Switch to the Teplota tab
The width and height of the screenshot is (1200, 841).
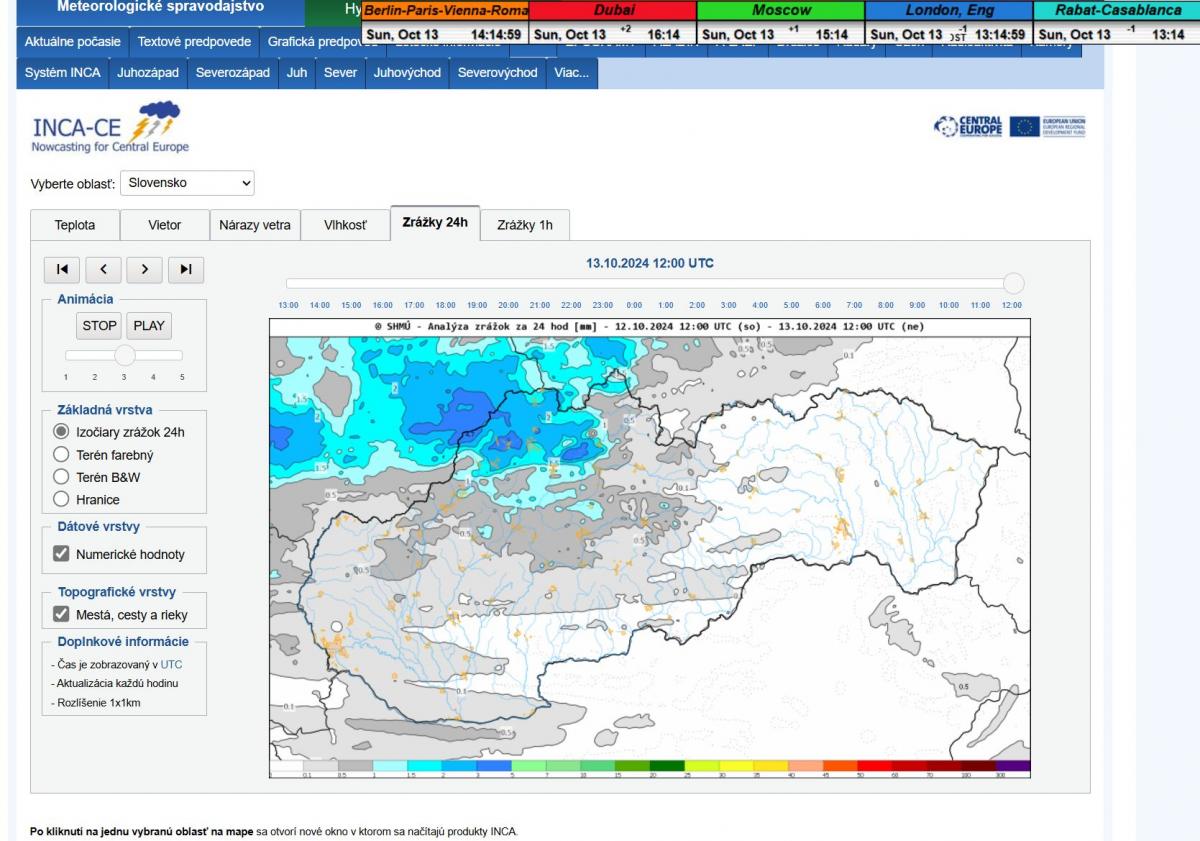coord(75,225)
